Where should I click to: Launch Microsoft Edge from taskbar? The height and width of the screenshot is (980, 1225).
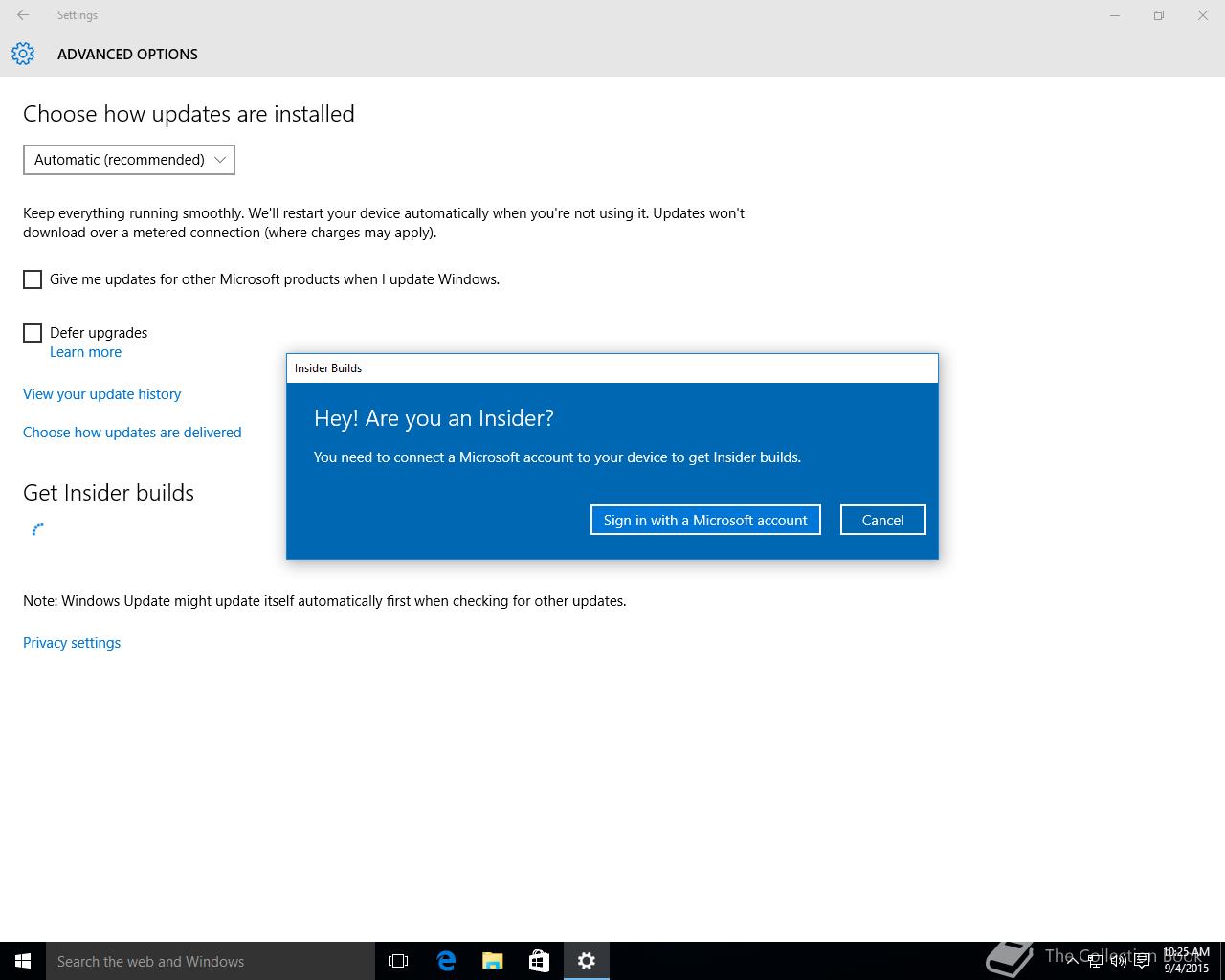pos(446,961)
